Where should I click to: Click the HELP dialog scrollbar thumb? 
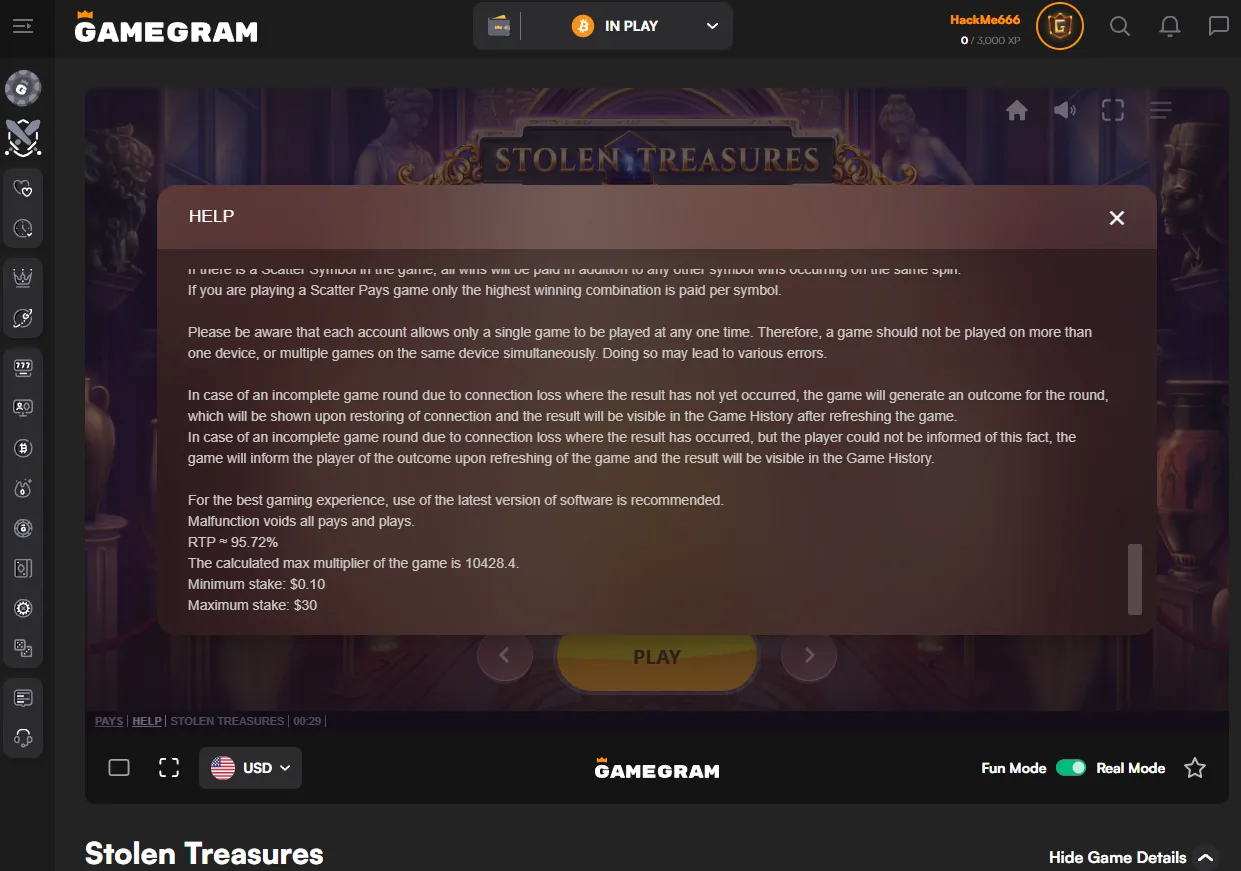1134,579
